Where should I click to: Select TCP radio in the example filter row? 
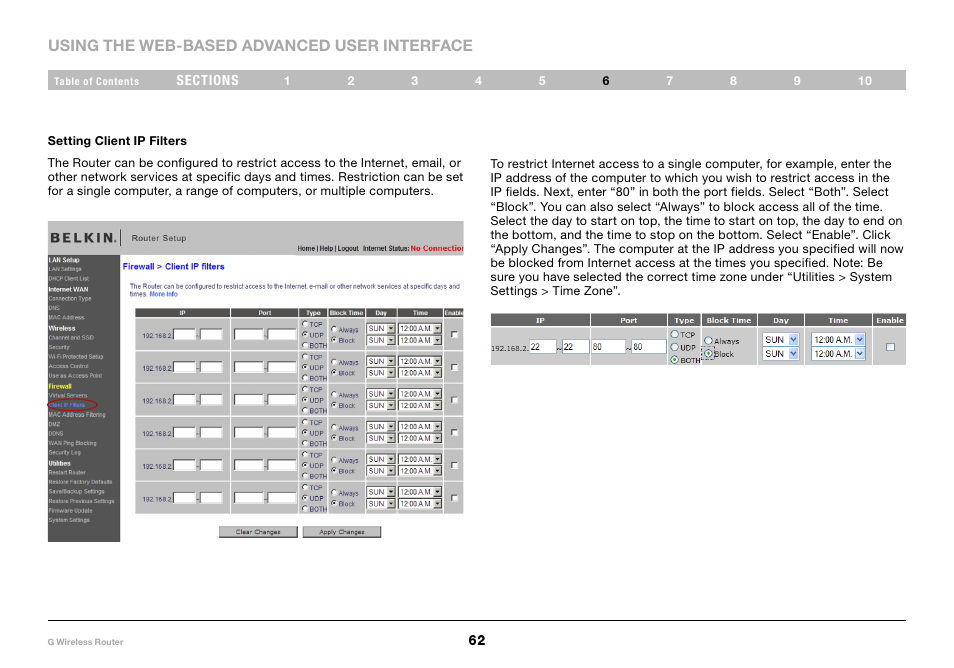coord(675,334)
